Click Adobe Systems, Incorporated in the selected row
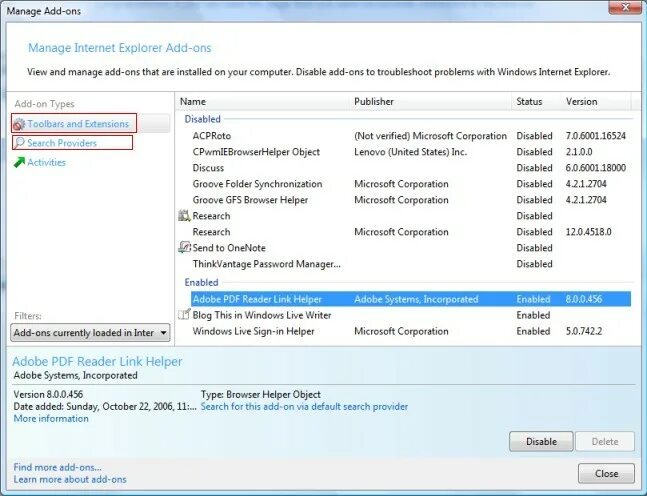Viewport: 647px width, 496px height. coord(416,299)
